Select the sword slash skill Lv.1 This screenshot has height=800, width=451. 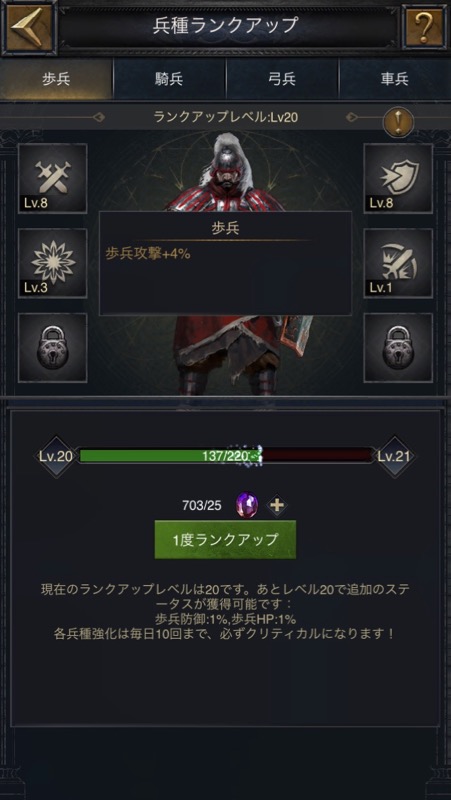398,263
